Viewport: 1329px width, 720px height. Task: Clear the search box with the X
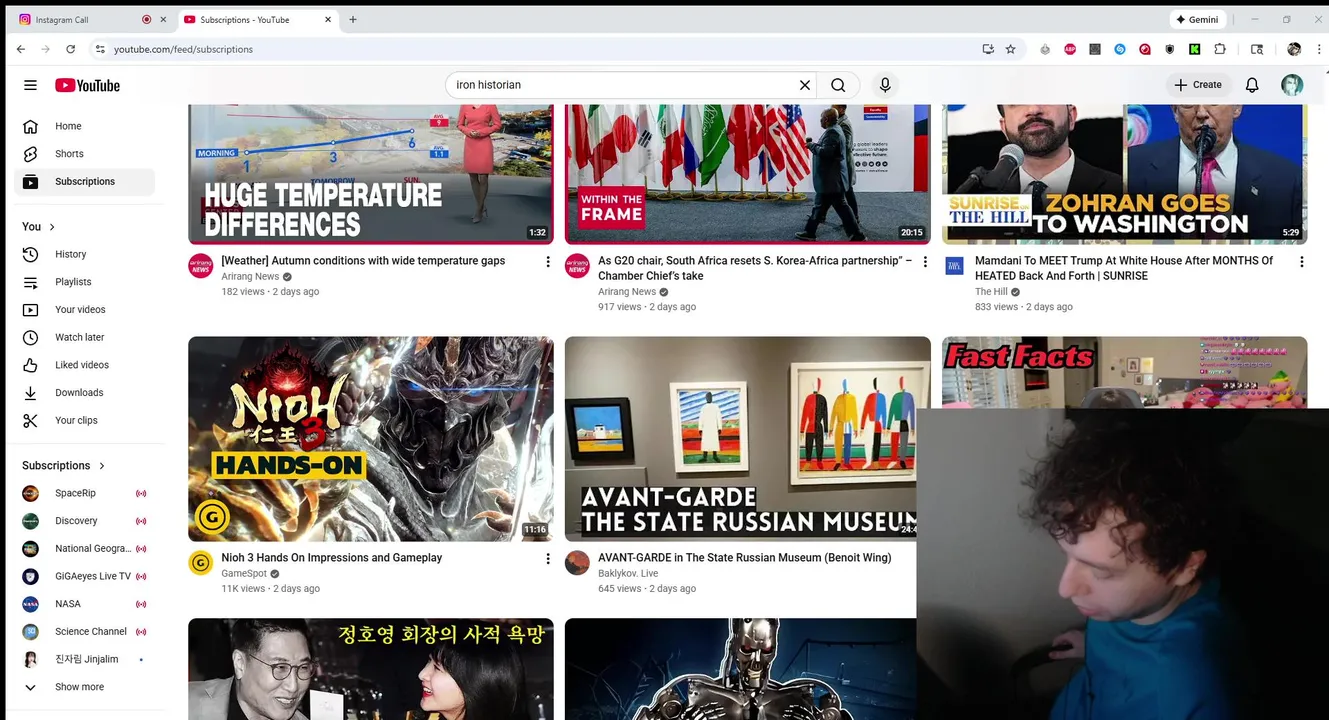tap(804, 85)
